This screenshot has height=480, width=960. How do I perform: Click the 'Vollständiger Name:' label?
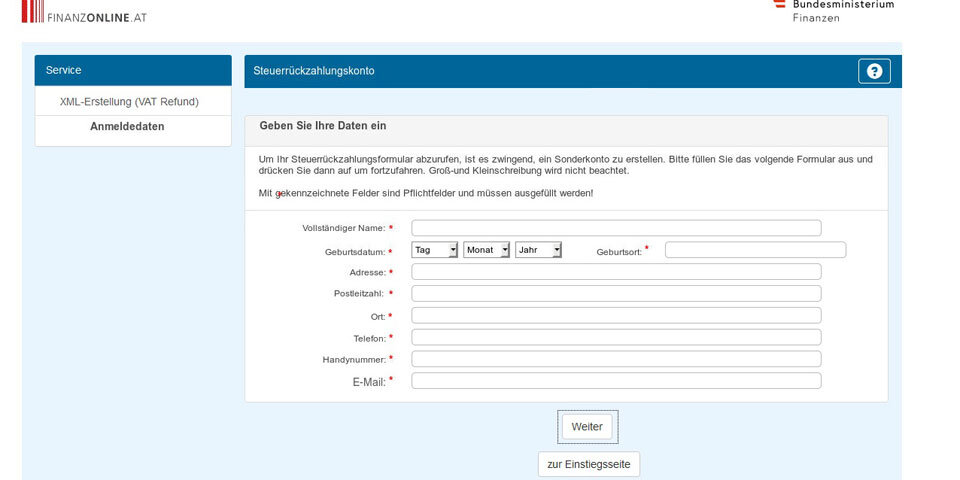(x=344, y=228)
